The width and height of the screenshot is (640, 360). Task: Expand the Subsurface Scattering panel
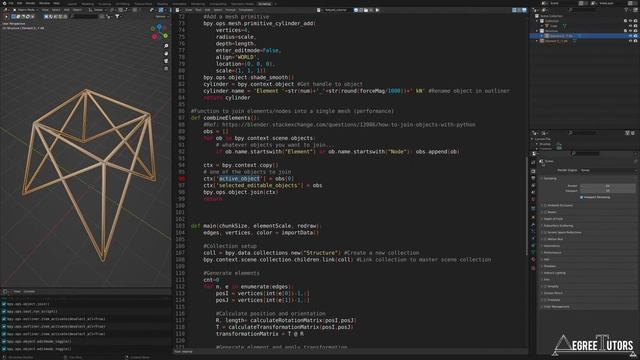[557, 226]
